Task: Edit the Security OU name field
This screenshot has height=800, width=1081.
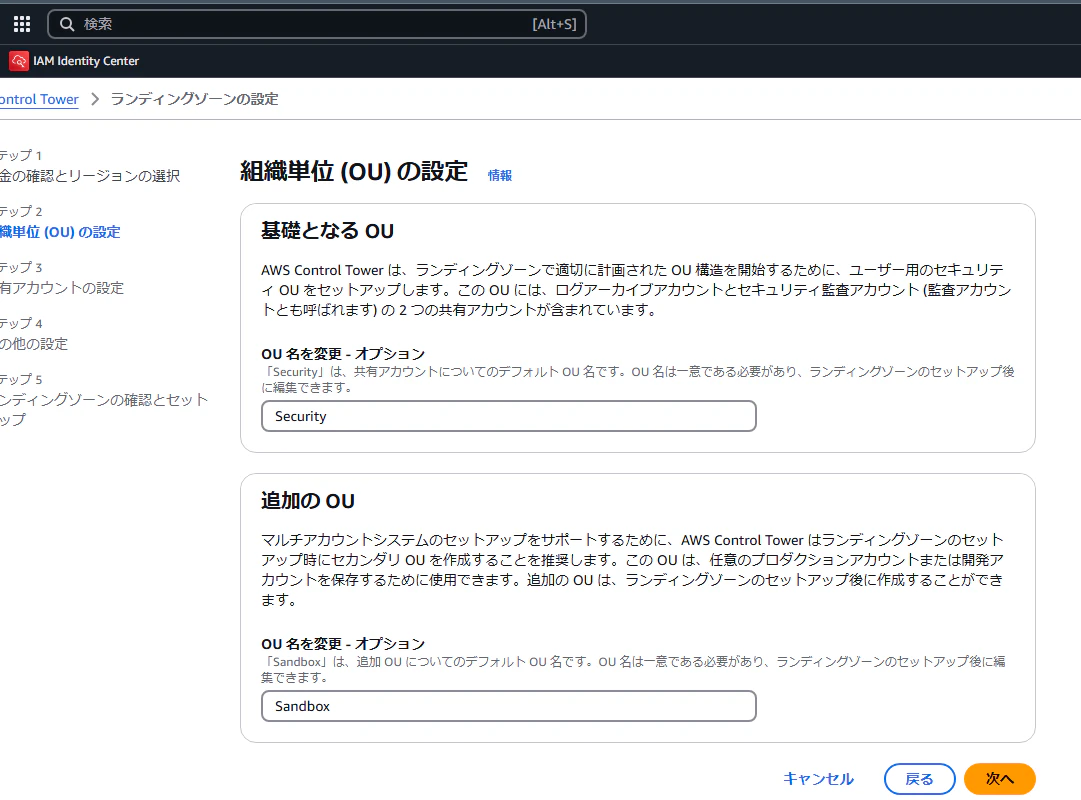Action: pyautogui.click(x=509, y=417)
